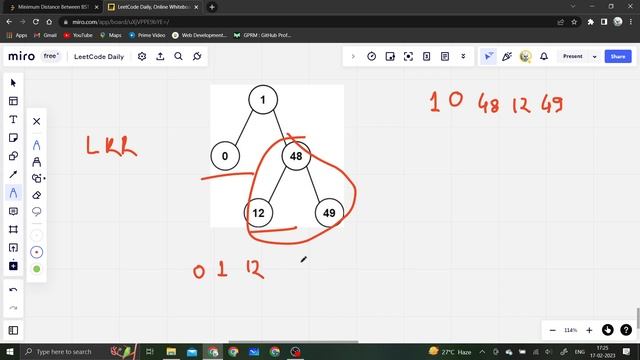Select the Frame tool
Image resolution: width=640 pixels, height=360 pixels.
pos(13,229)
